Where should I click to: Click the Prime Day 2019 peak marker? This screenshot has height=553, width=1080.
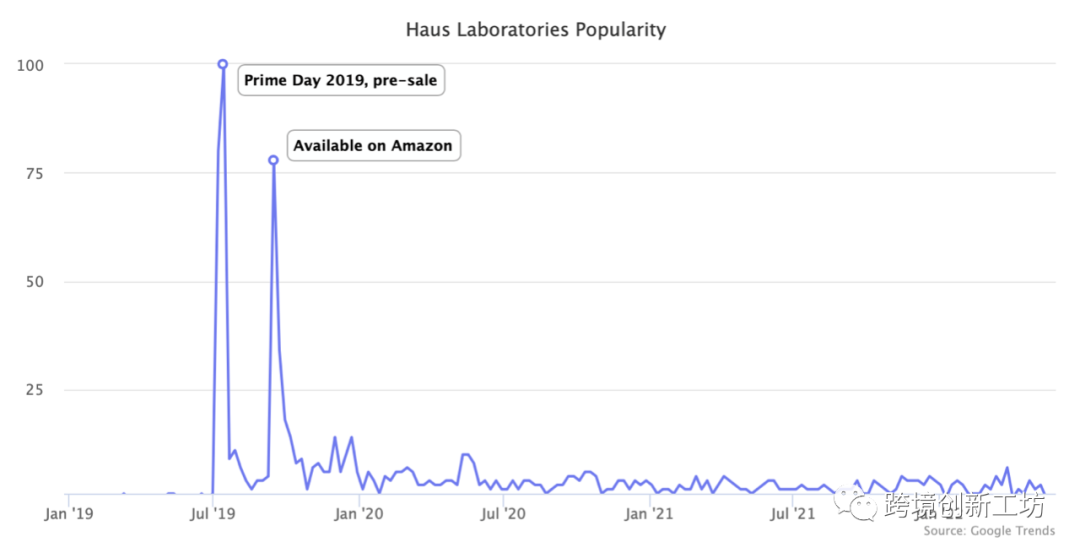222,64
